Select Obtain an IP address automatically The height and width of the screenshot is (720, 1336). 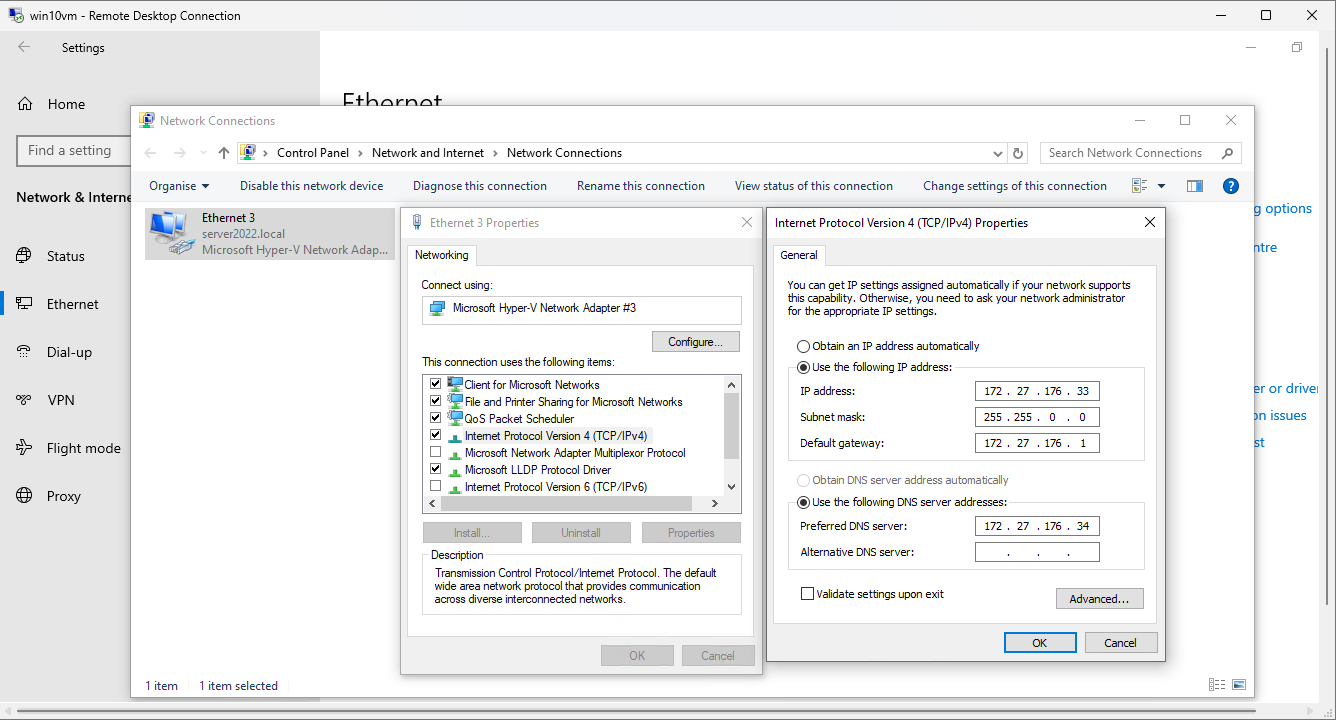click(x=804, y=346)
